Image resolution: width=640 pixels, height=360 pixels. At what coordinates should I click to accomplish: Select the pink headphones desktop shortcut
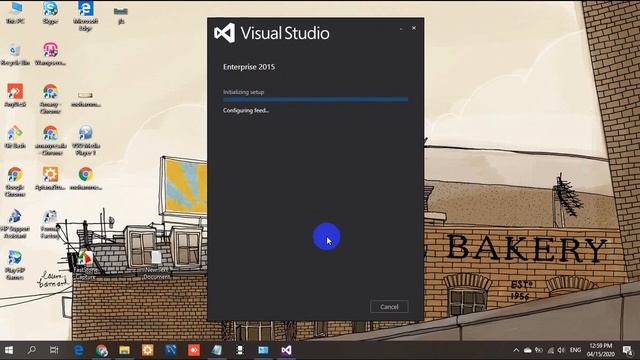click(x=50, y=54)
